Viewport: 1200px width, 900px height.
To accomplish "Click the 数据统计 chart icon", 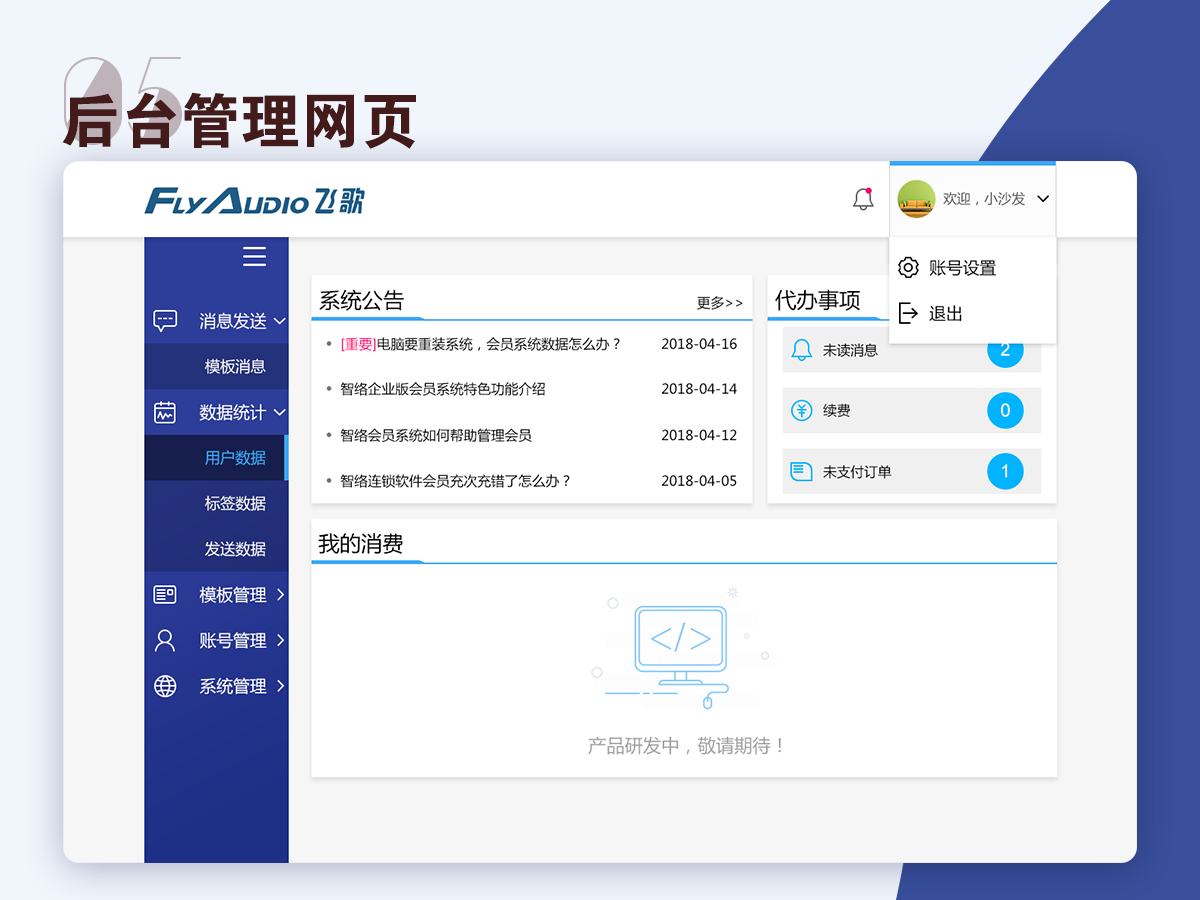I will pyautogui.click(x=165, y=411).
